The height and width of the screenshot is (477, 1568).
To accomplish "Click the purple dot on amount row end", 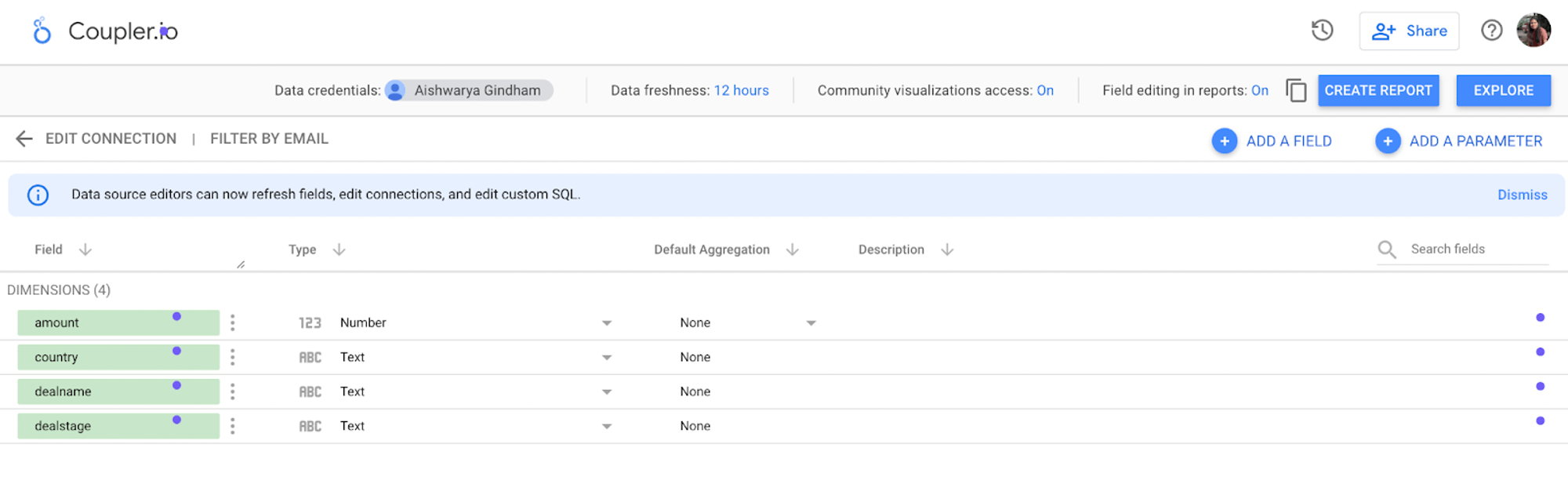I will [x=1540, y=318].
